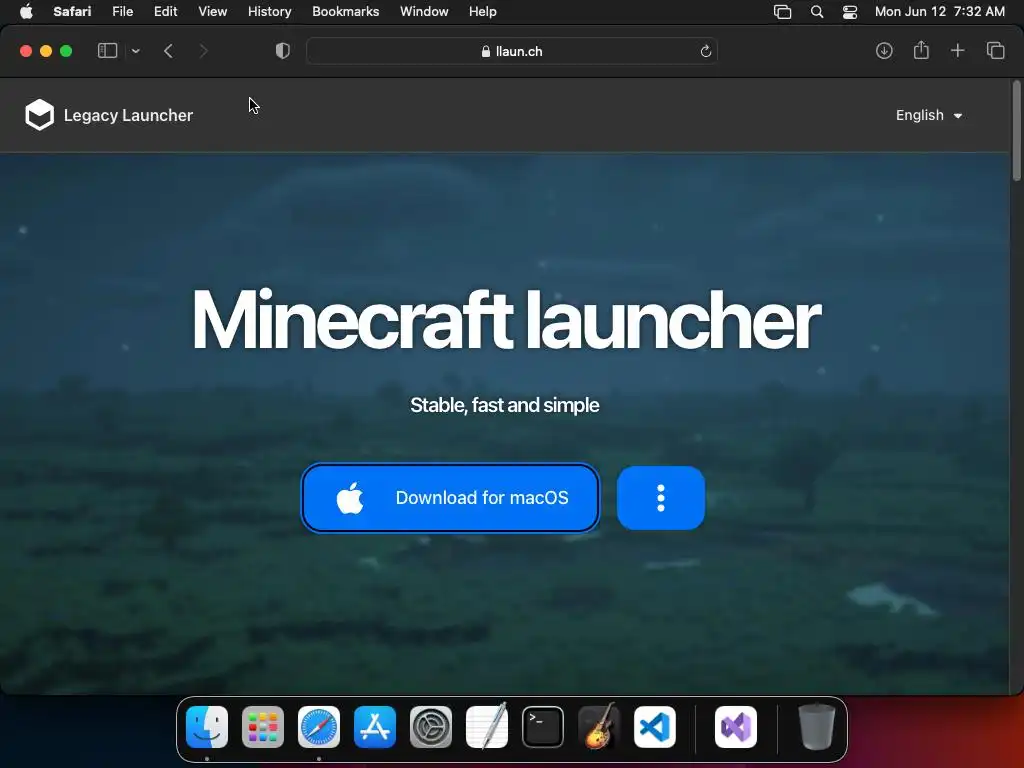
Task: Open the Legacy Launcher home link text
Action: coord(128,115)
